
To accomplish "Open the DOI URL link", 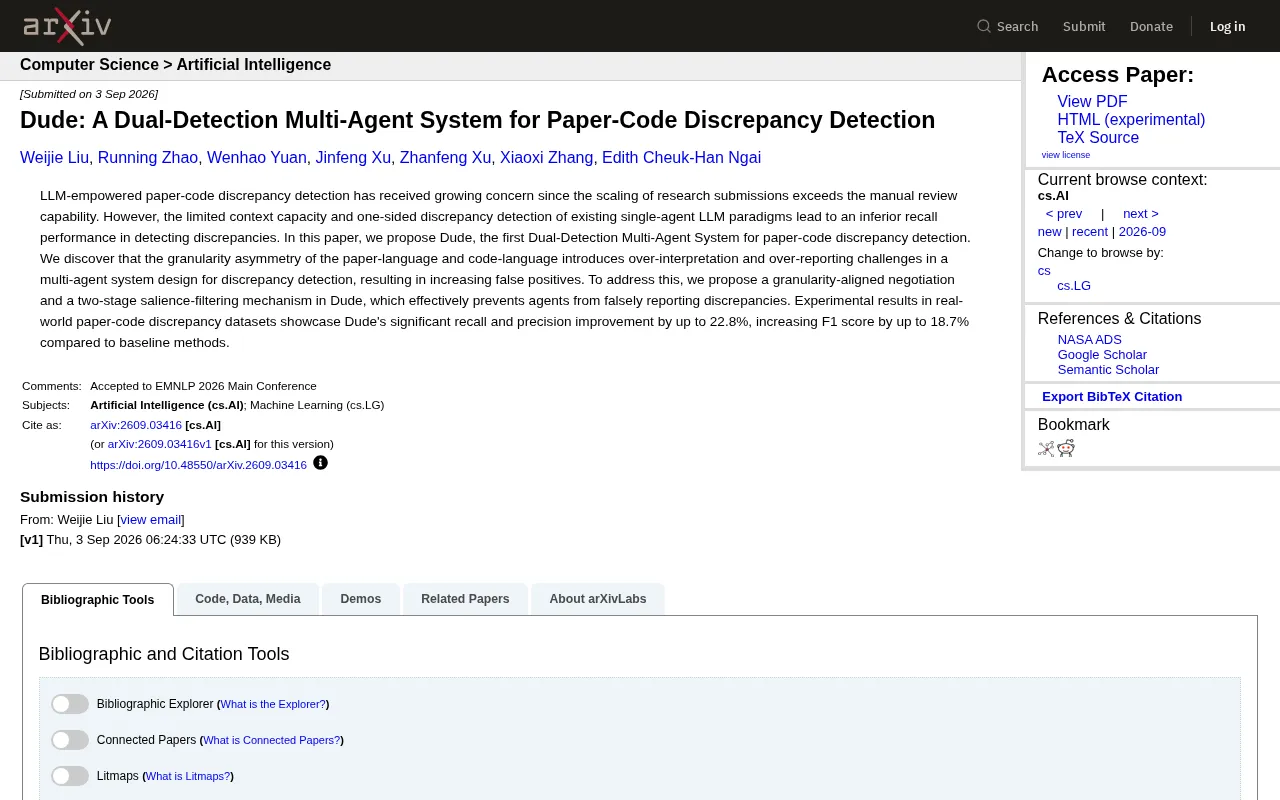I will point(198,465).
